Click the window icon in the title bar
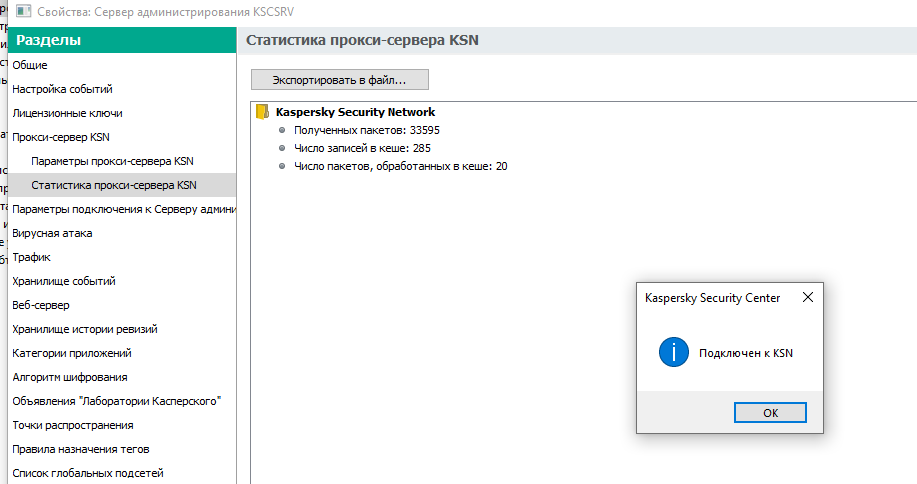Screen dimensions: 917x484 pyautogui.click(x=23, y=11)
